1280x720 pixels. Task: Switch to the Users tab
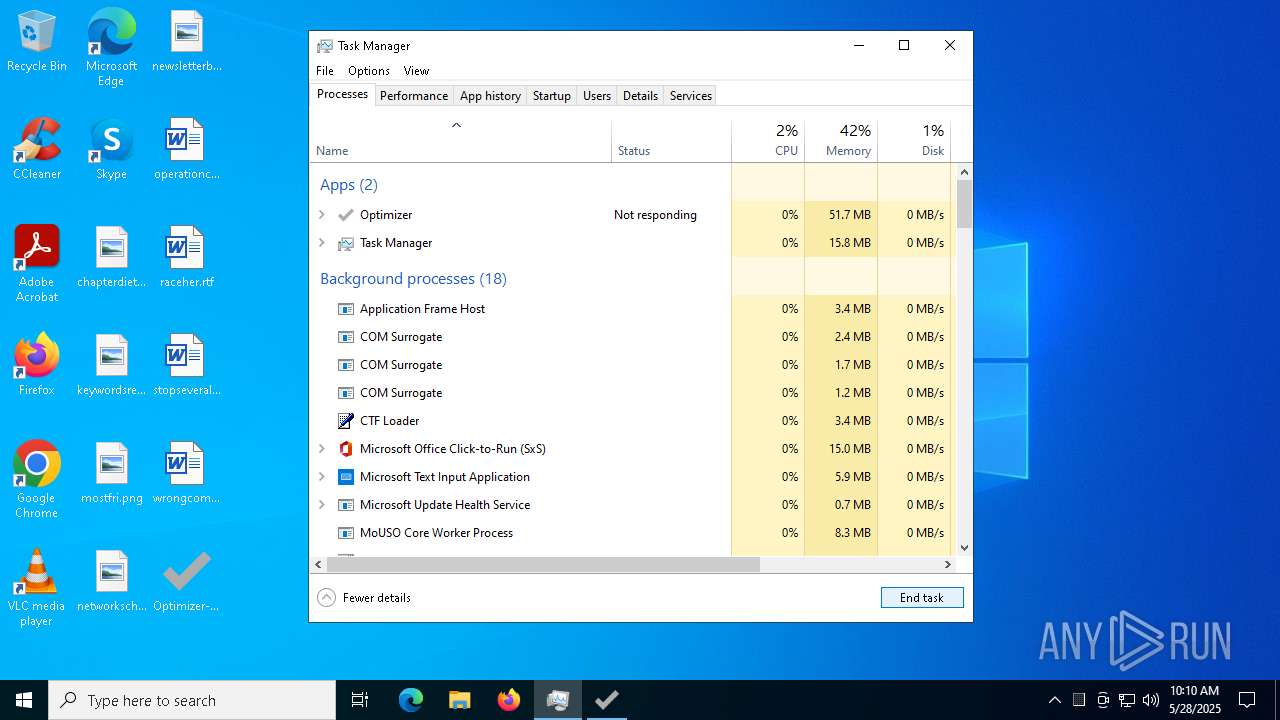597,96
